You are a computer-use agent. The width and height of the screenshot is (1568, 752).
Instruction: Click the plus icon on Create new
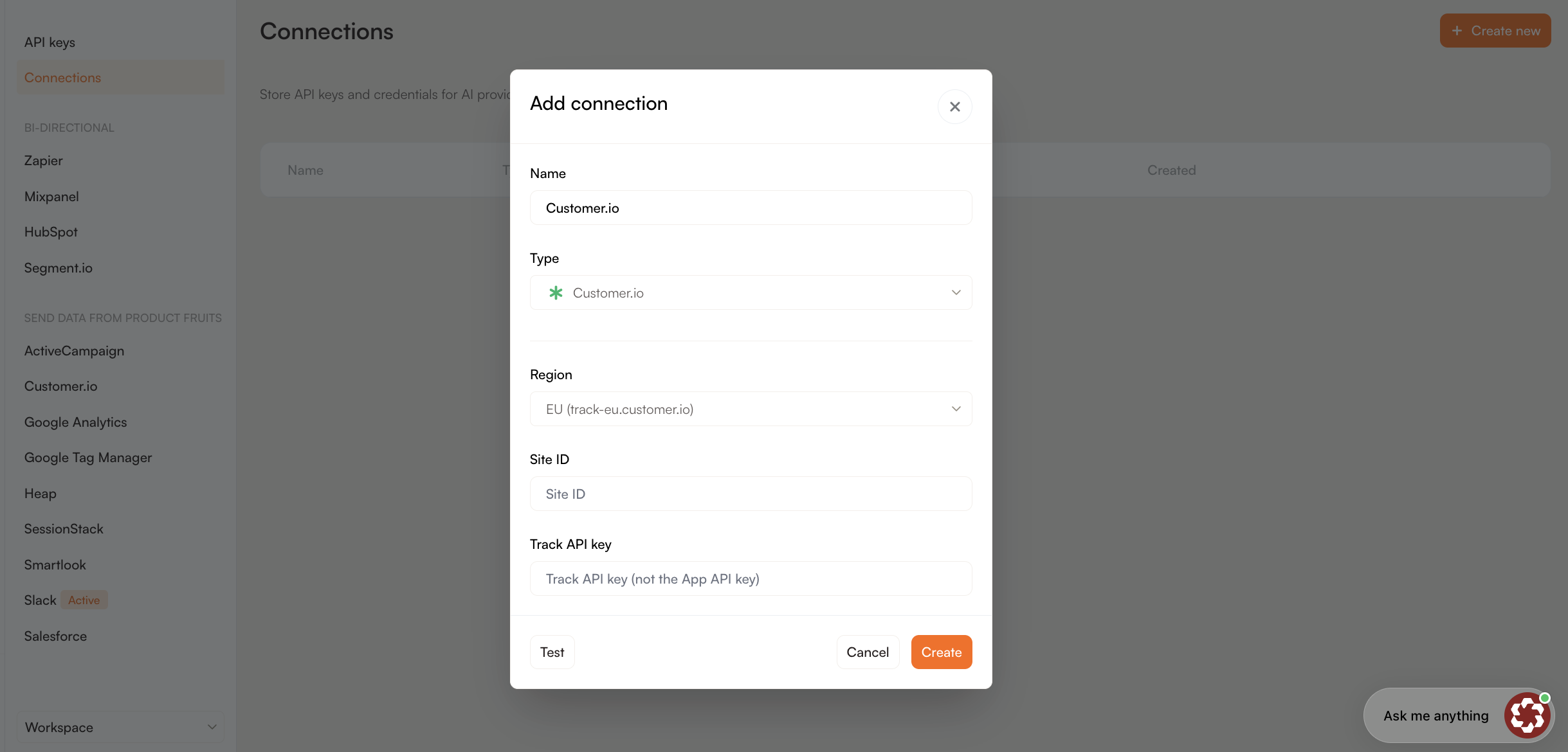click(1457, 31)
